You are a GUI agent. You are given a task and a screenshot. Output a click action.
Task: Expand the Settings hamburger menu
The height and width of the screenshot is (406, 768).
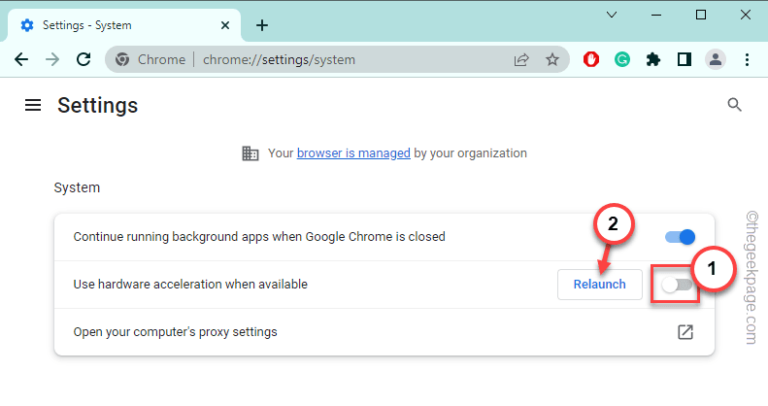click(33, 105)
